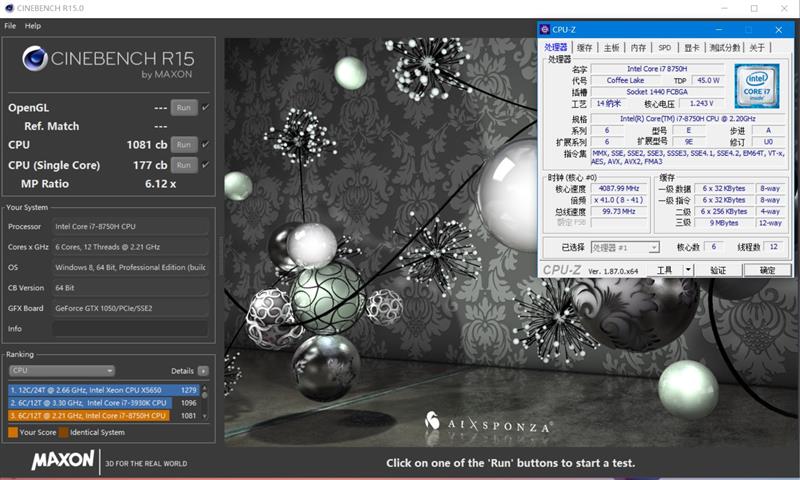Click the Cinebench R15 logo sphere icon

pos(35,58)
